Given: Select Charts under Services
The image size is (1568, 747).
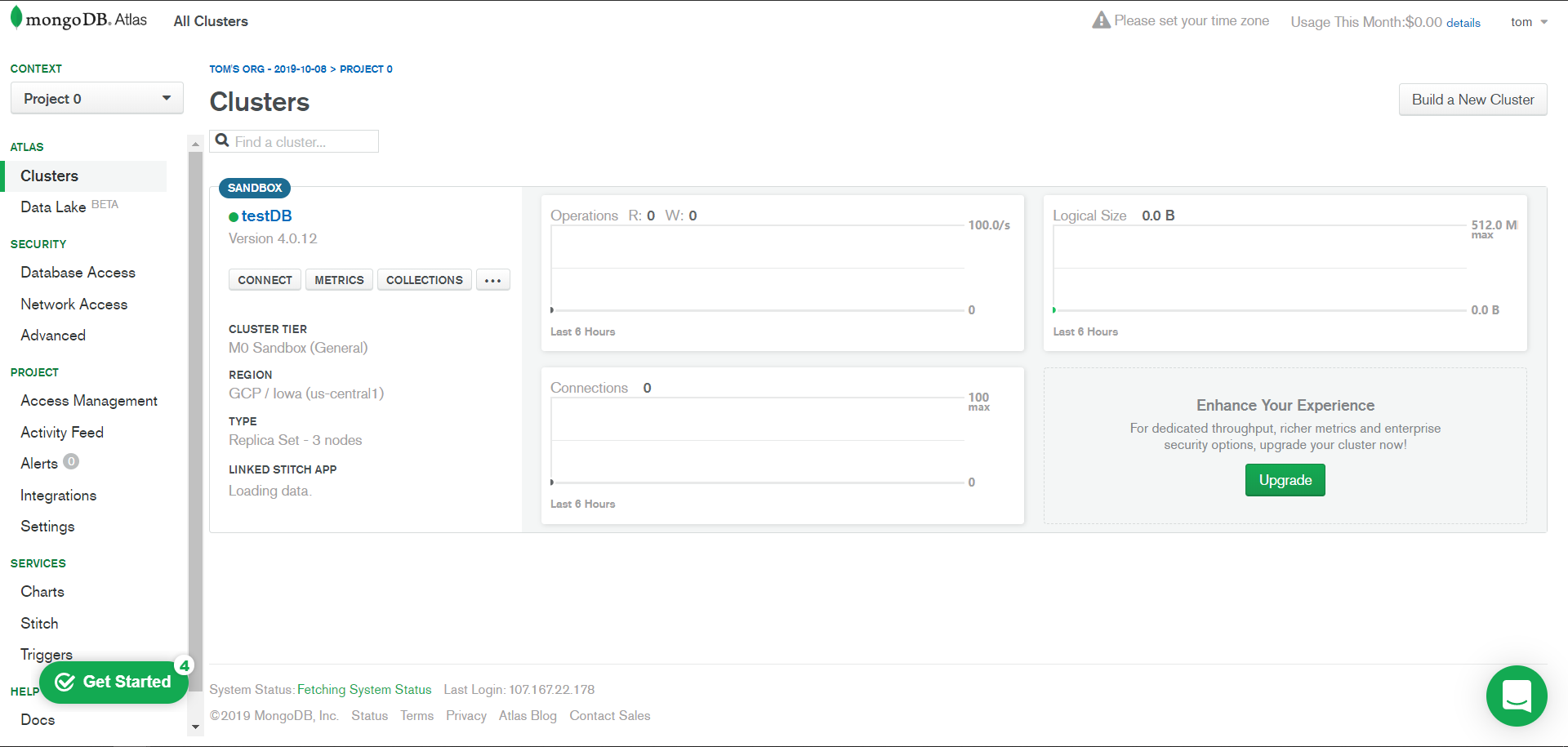Looking at the screenshot, I should click(x=42, y=592).
